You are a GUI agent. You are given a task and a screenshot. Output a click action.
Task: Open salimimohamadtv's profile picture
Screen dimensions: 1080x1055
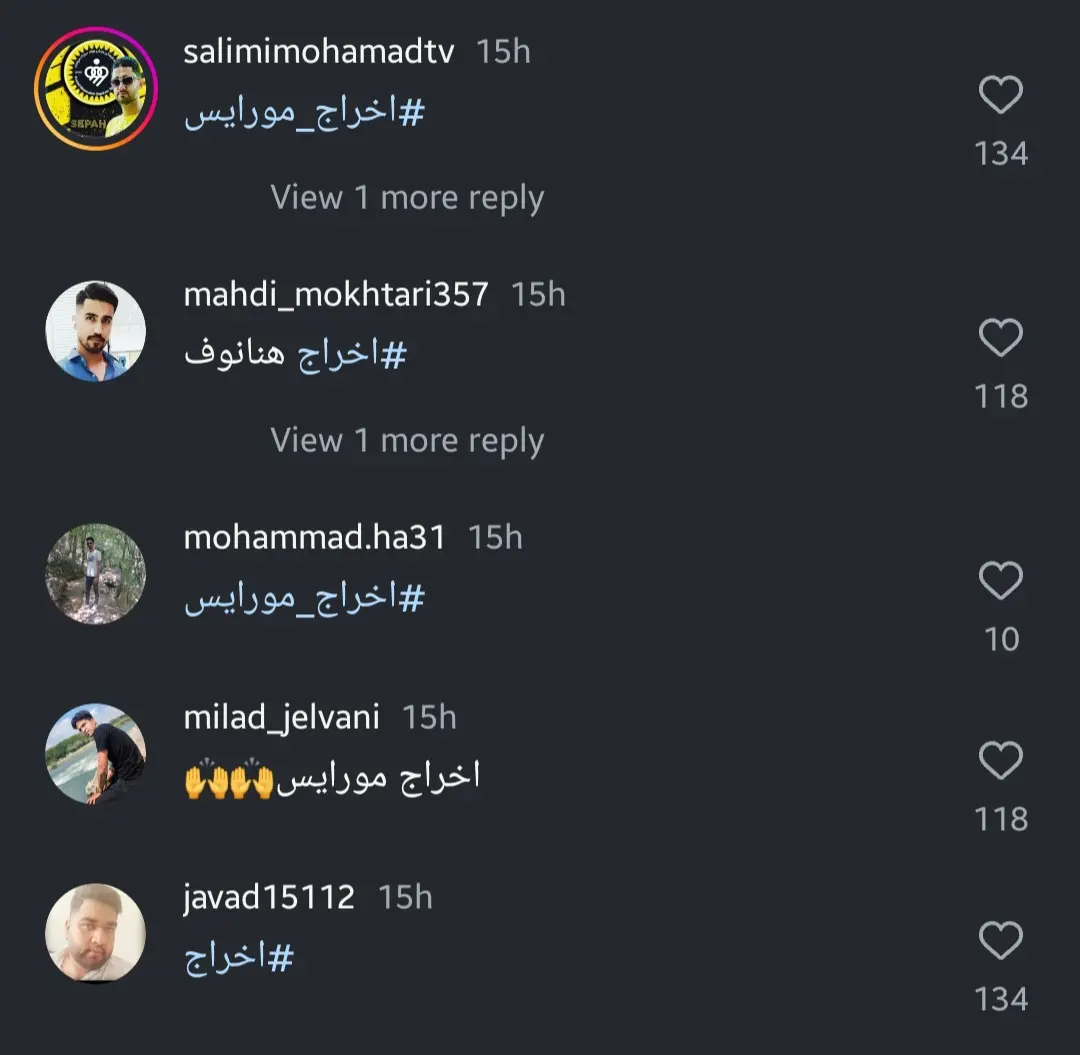(x=96, y=89)
